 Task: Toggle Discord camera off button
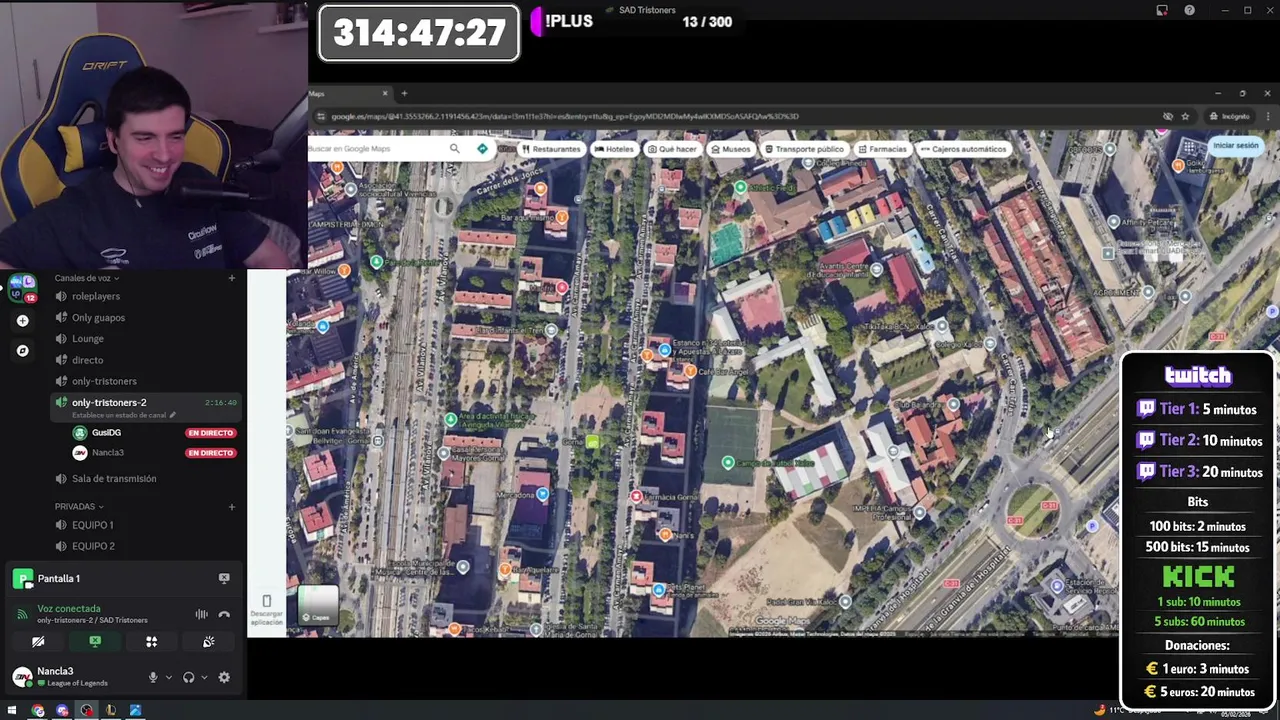[x=38, y=642]
